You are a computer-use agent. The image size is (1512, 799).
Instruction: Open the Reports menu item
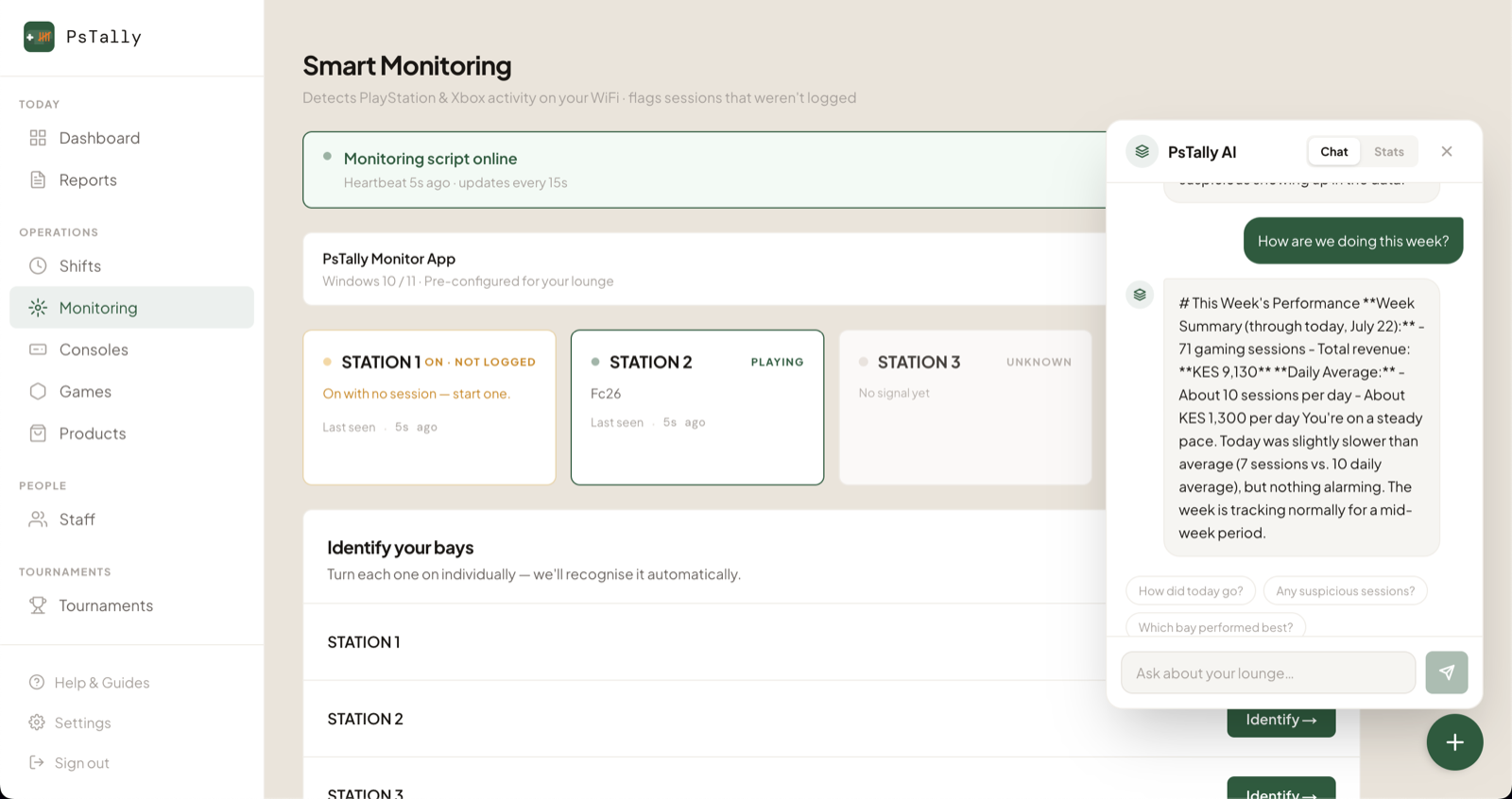(x=131, y=179)
